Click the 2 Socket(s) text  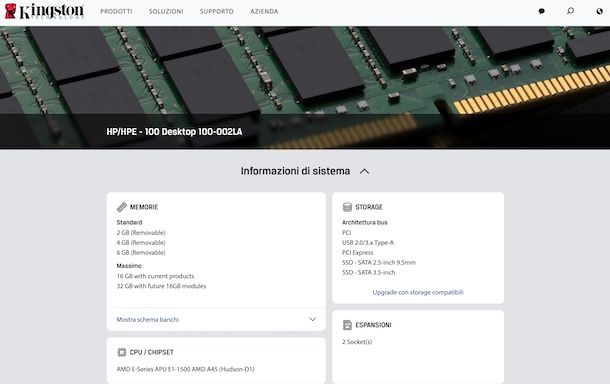pyautogui.click(x=357, y=342)
